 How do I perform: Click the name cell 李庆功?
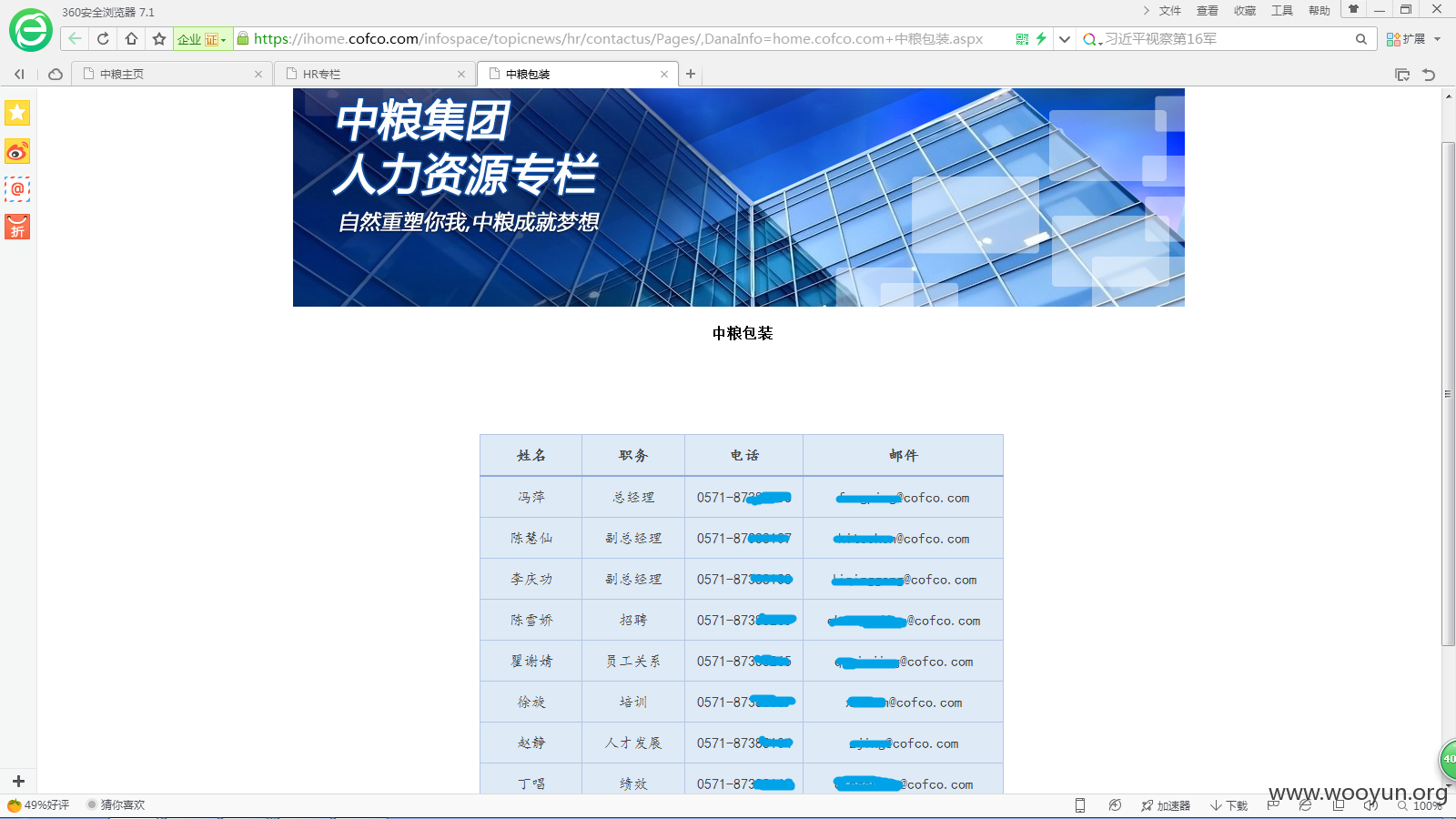point(531,579)
